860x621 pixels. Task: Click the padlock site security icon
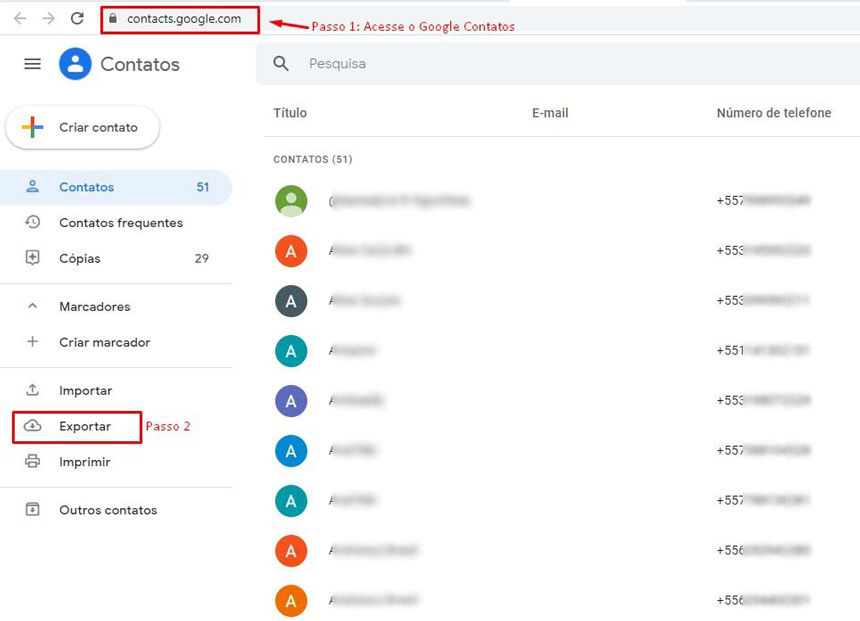click(x=113, y=19)
